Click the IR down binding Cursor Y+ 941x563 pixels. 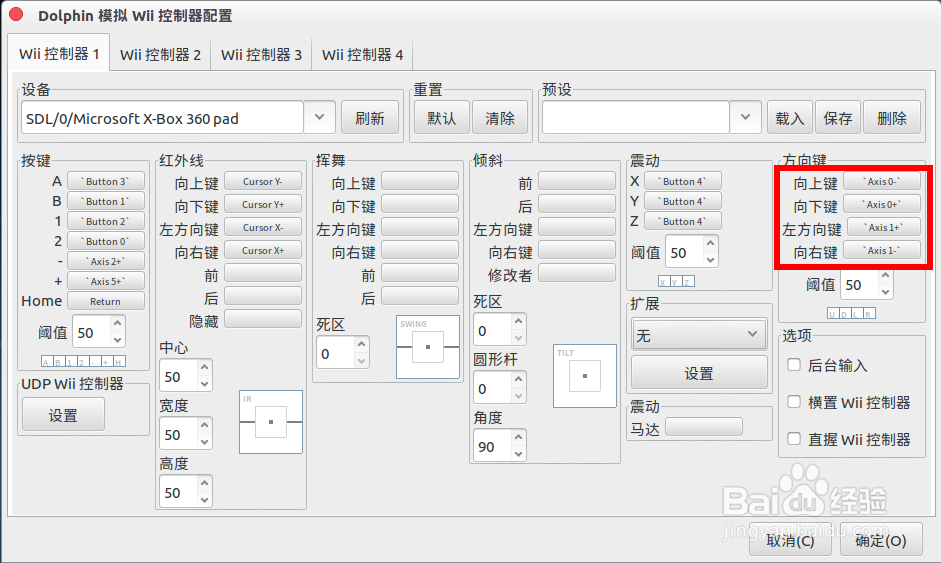[x=263, y=204]
